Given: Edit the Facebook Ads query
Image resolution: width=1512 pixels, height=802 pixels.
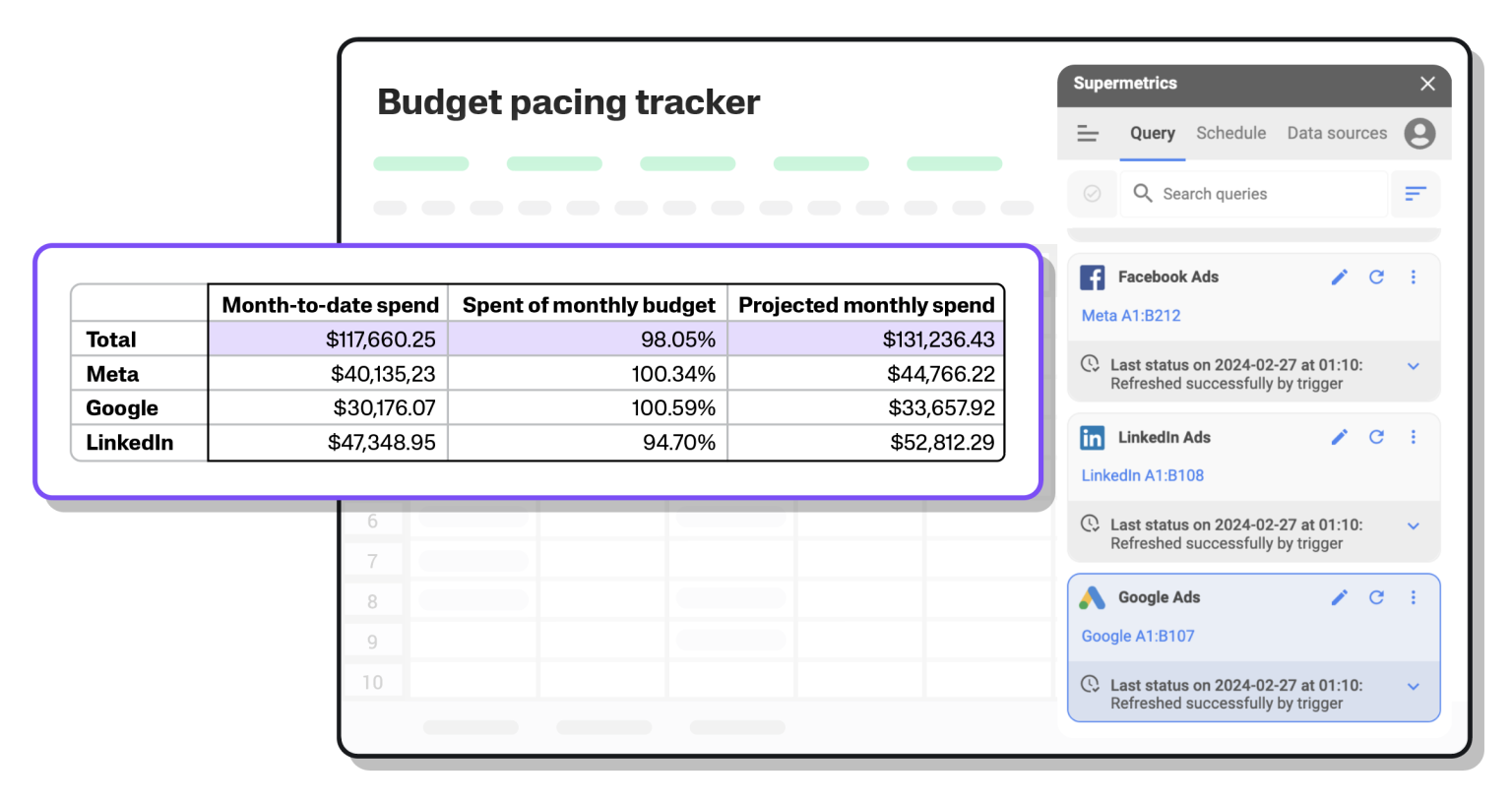Looking at the screenshot, I should click(1339, 277).
